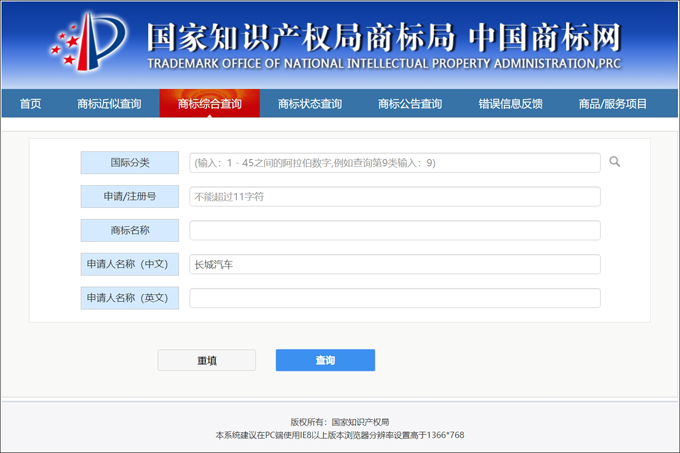Viewport: 680px width, 453px height.
Task: Click the 申请人名称(英文) label
Action: (x=130, y=298)
